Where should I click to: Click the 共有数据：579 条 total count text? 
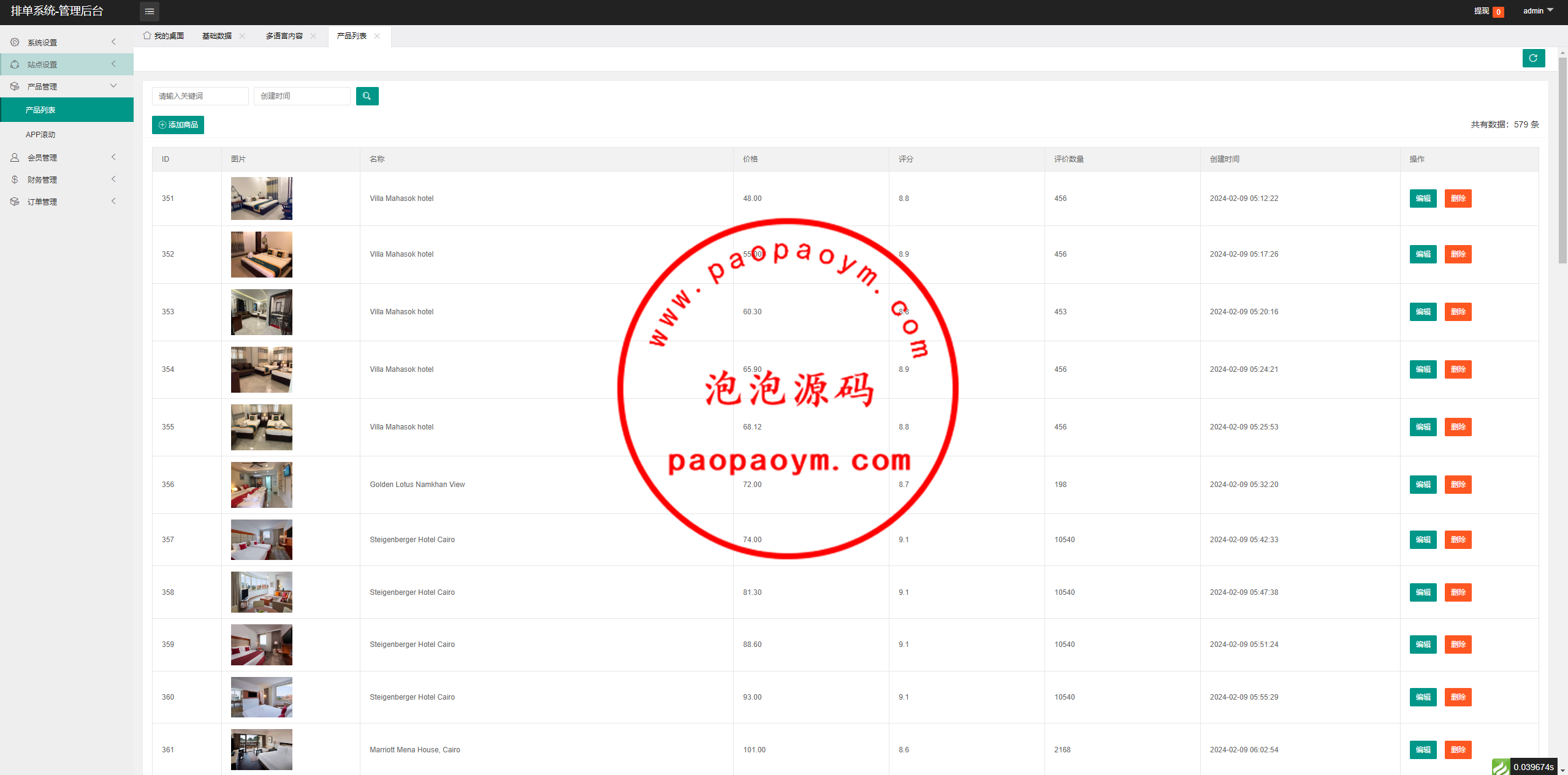(1505, 124)
